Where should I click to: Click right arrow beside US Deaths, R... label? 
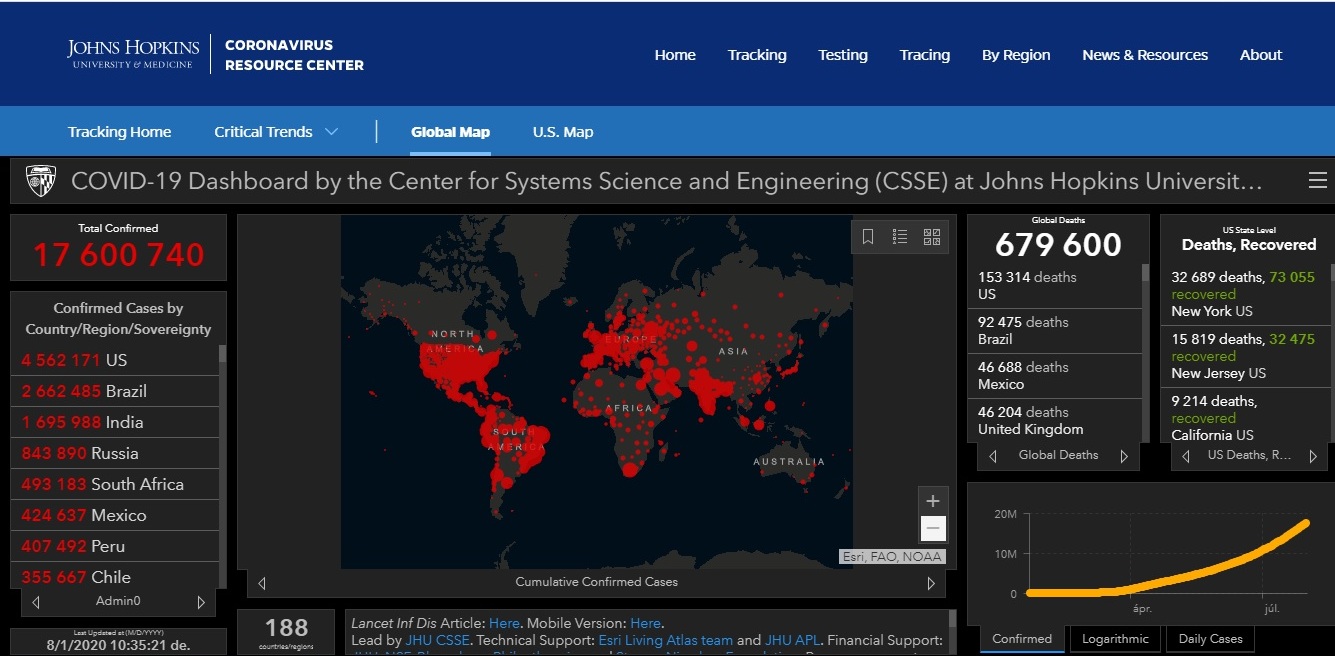point(1313,456)
